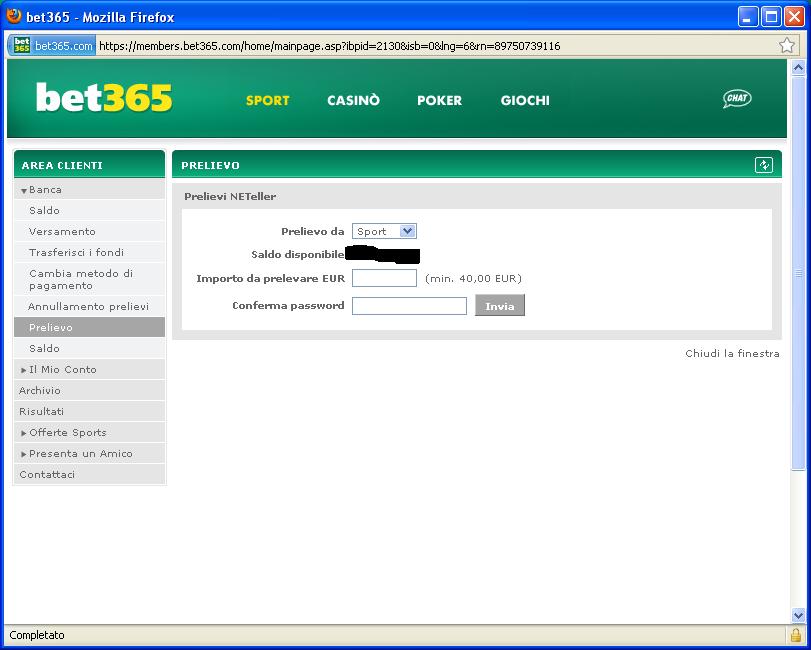Click the Completato status text
811x650 pixels.
[x=37, y=635]
